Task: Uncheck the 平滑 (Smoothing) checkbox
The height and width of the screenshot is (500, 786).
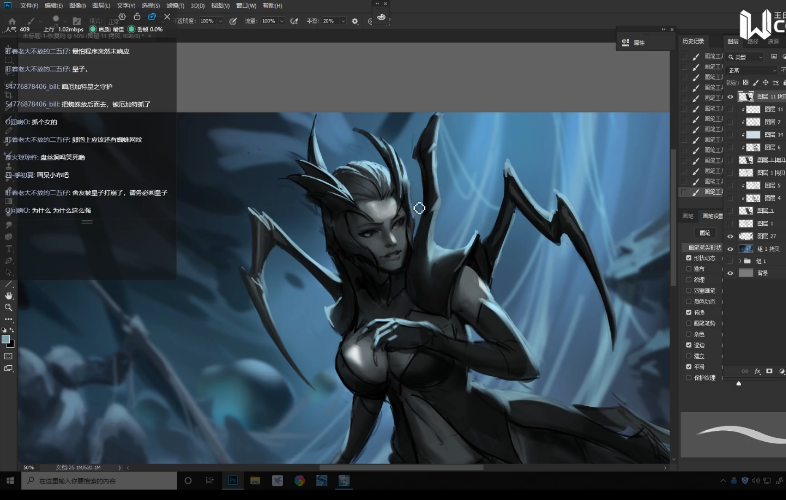Action: click(689, 367)
